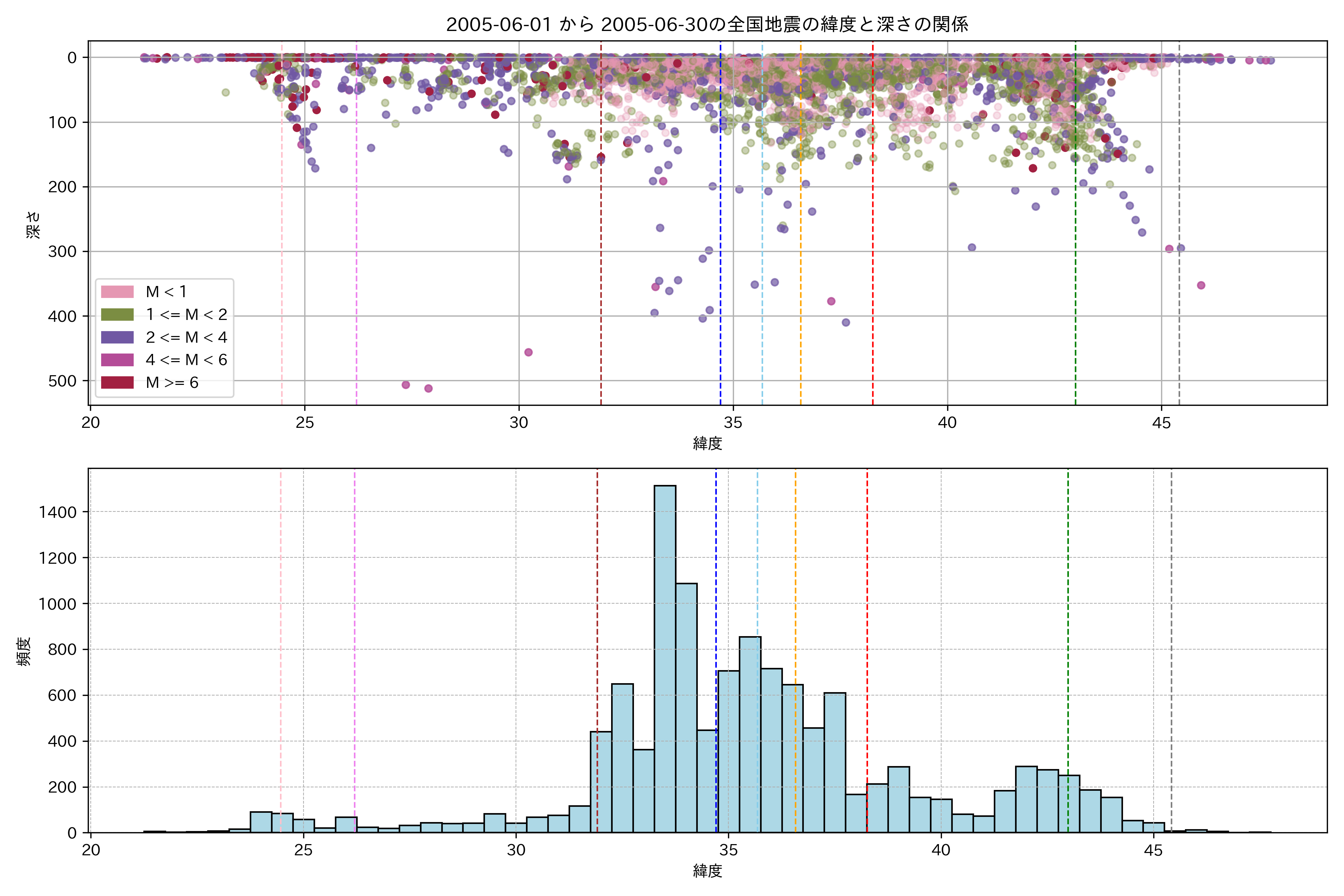Click the magenta point near depth 450 at latitude 30
Screen dimensions: 1344x896
(x=529, y=352)
